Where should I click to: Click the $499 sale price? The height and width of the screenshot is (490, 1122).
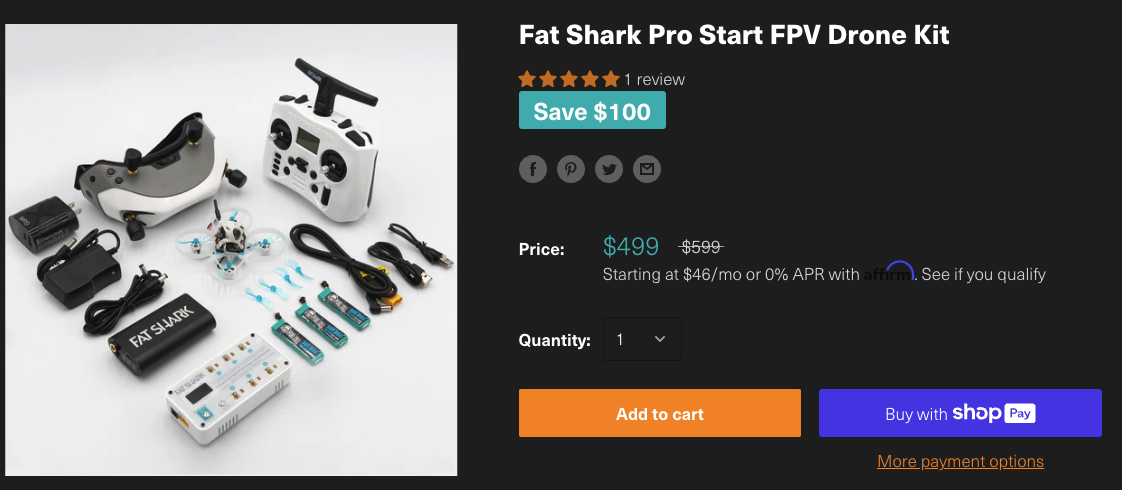(631, 247)
